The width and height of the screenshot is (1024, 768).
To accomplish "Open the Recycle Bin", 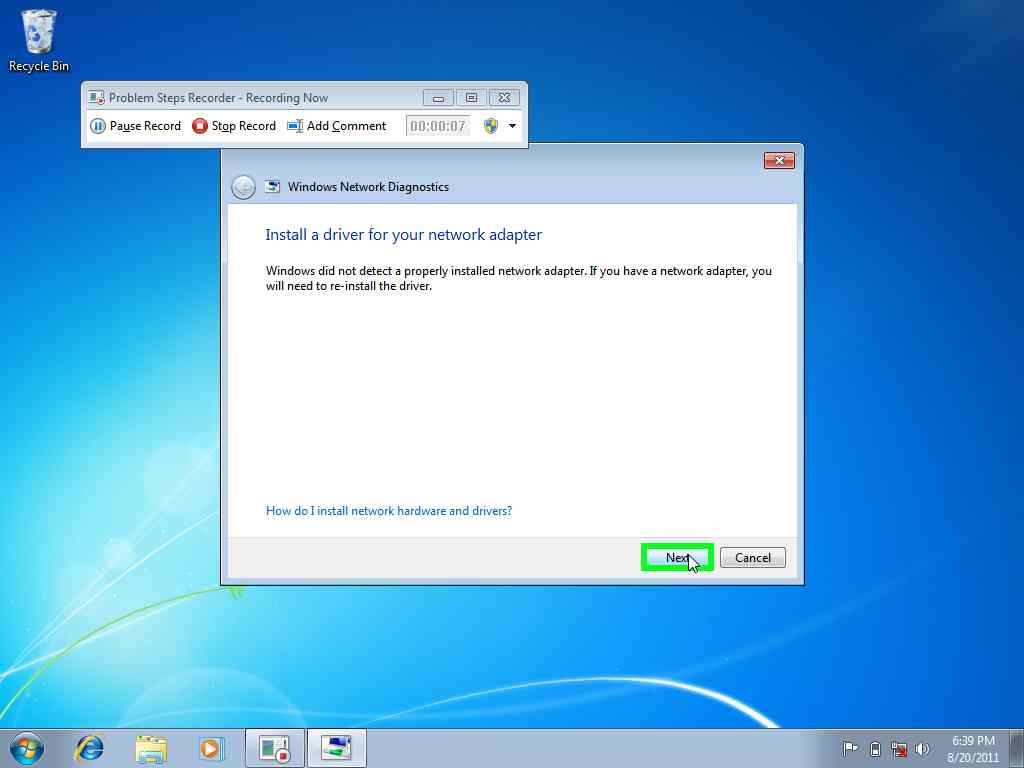I will [x=37, y=32].
